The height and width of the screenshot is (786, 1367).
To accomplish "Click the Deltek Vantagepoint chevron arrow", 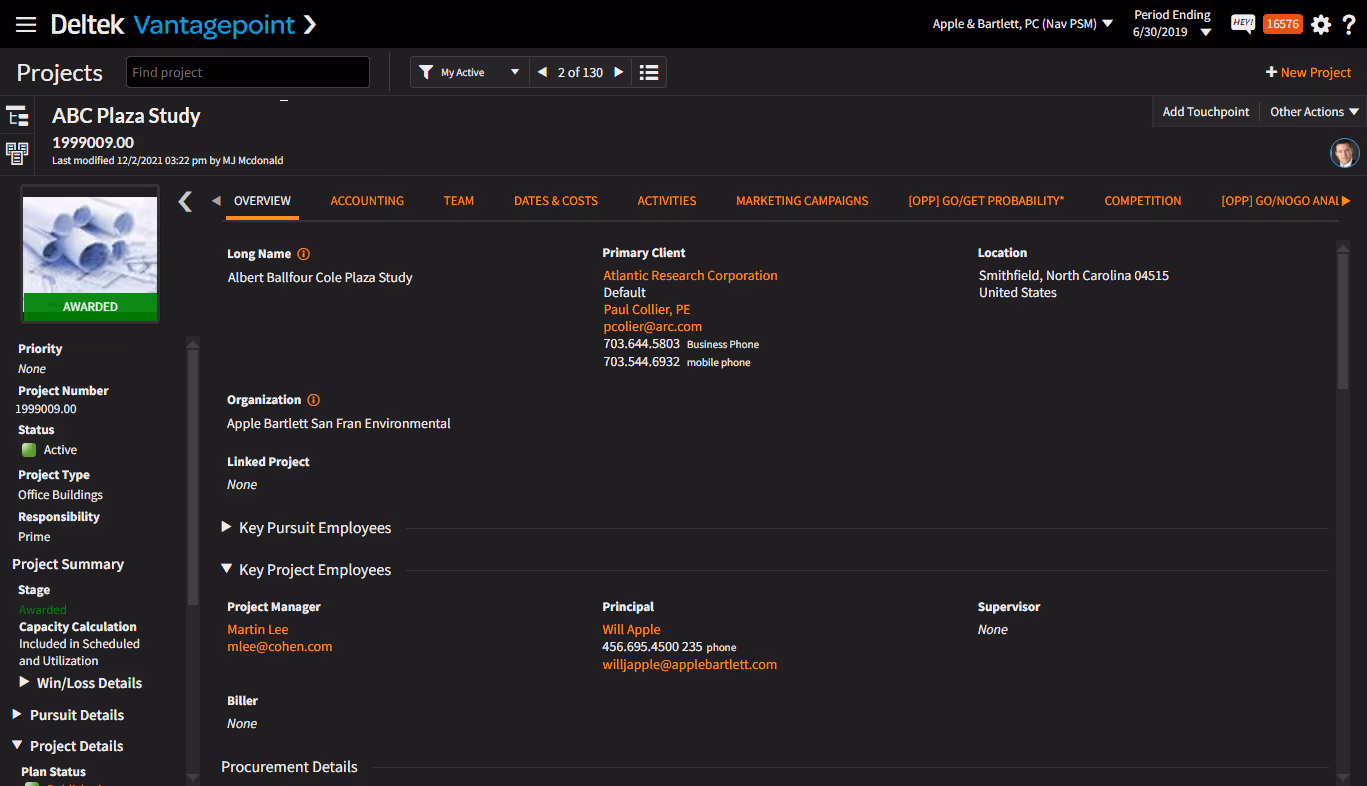I will [x=310, y=24].
